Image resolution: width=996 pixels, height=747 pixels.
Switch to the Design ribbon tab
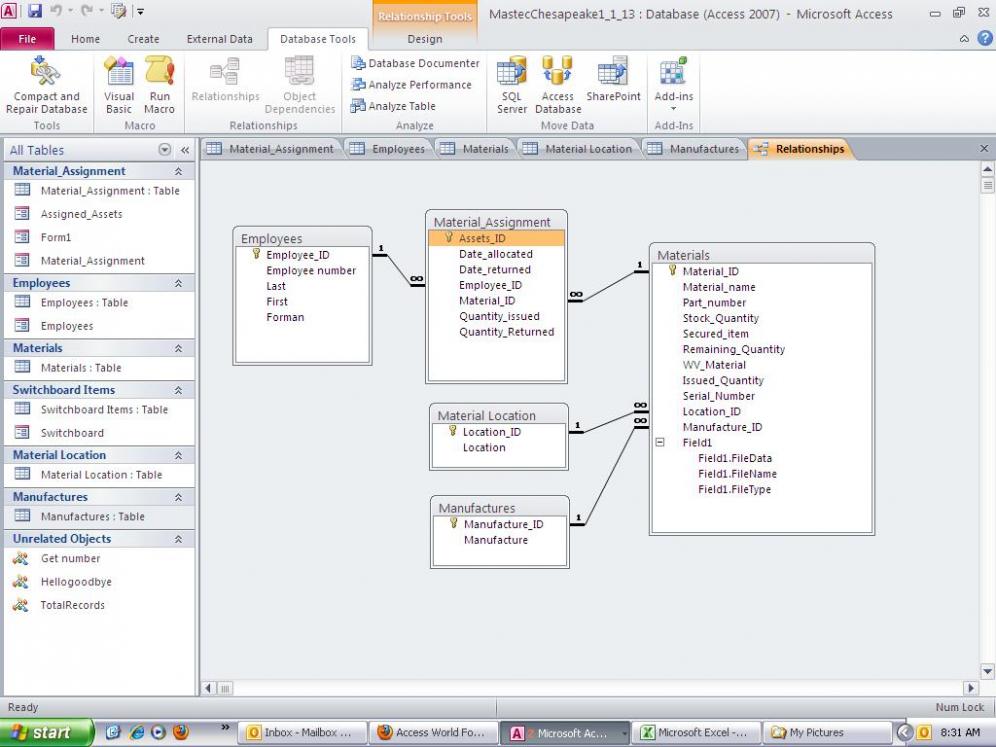(x=424, y=39)
